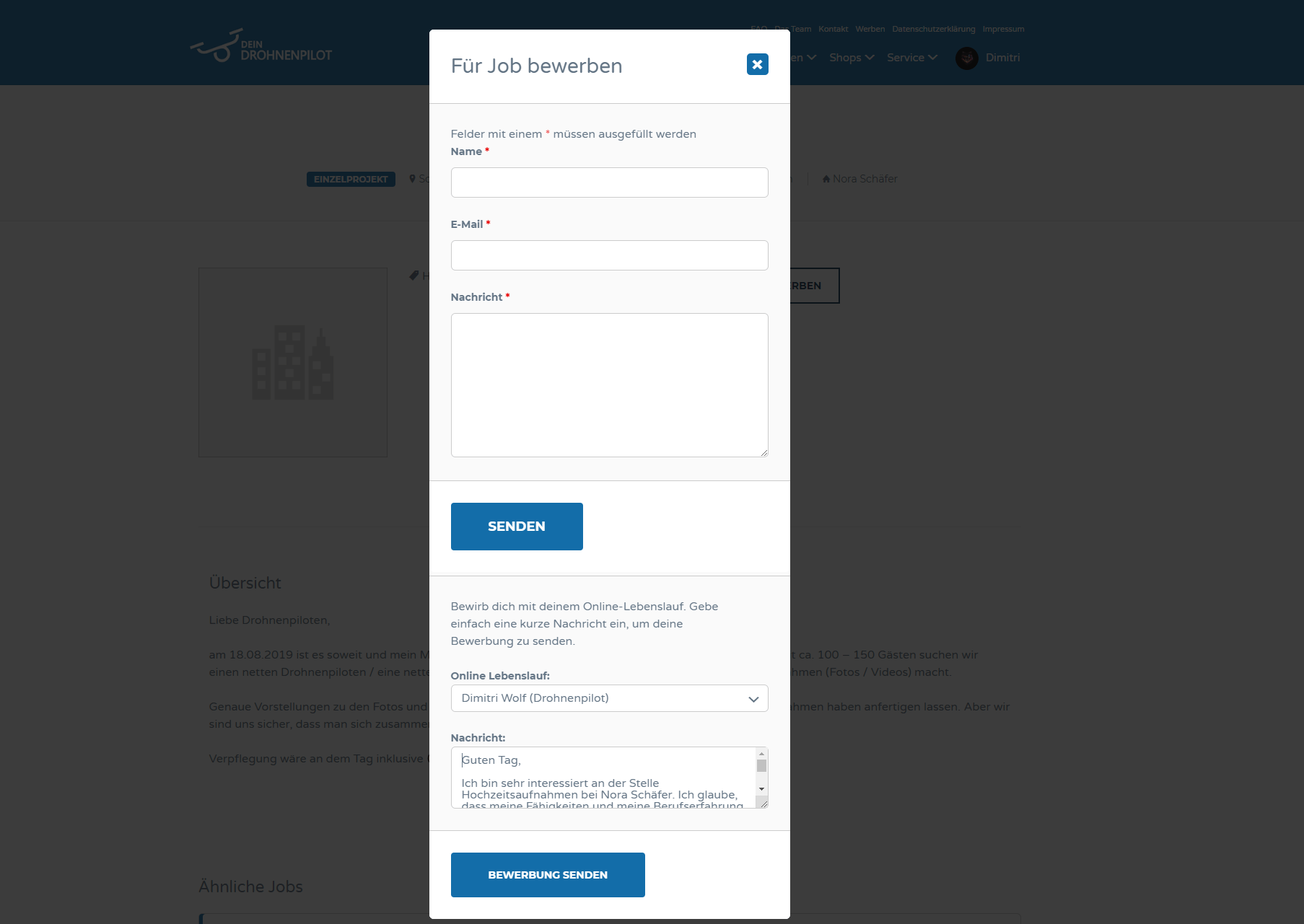Image resolution: width=1304 pixels, height=924 pixels.
Task: Click the home icon beside Nora Schäfer
Action: [x=826, y=179]
